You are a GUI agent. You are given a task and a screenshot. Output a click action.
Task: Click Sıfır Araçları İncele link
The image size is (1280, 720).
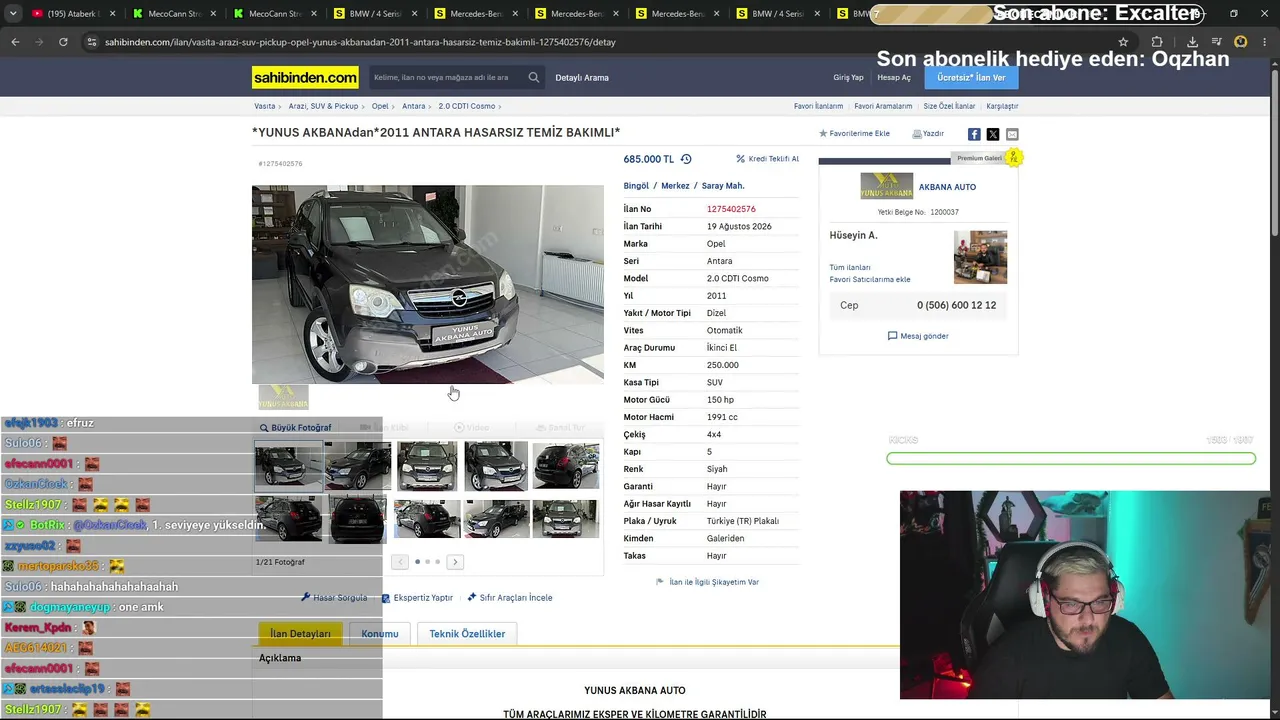pyautogui.click(x=510, y=598)
